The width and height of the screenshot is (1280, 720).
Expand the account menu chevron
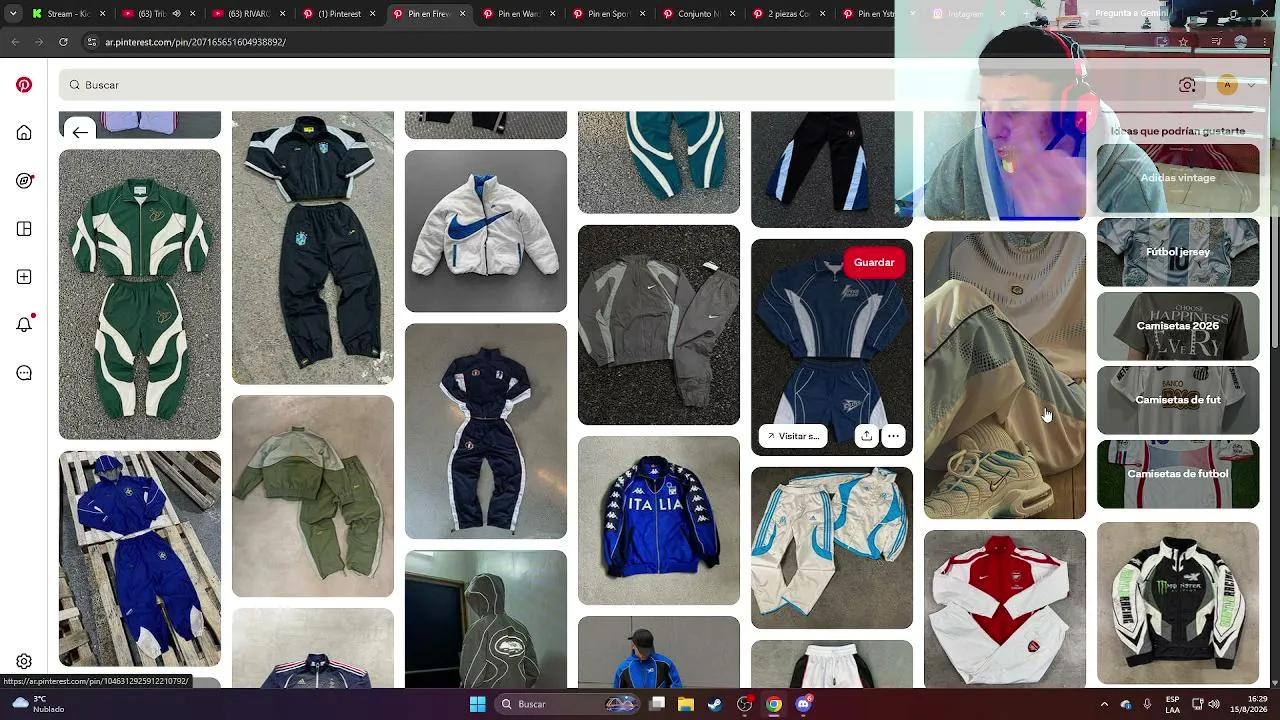[x=1251, y=85]
